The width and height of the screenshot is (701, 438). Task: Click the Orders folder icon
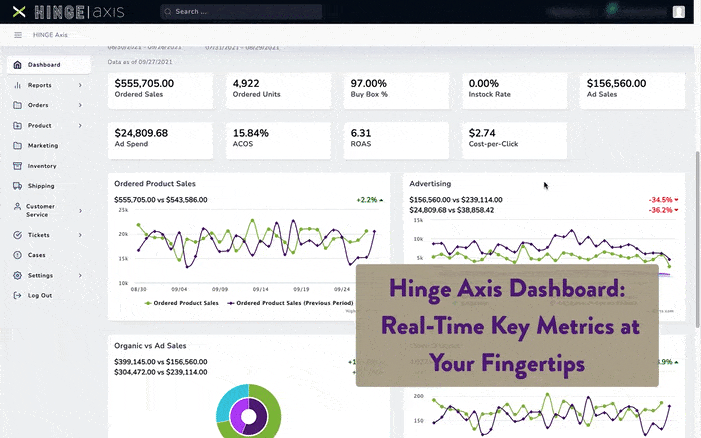click(x=17, y=105)
